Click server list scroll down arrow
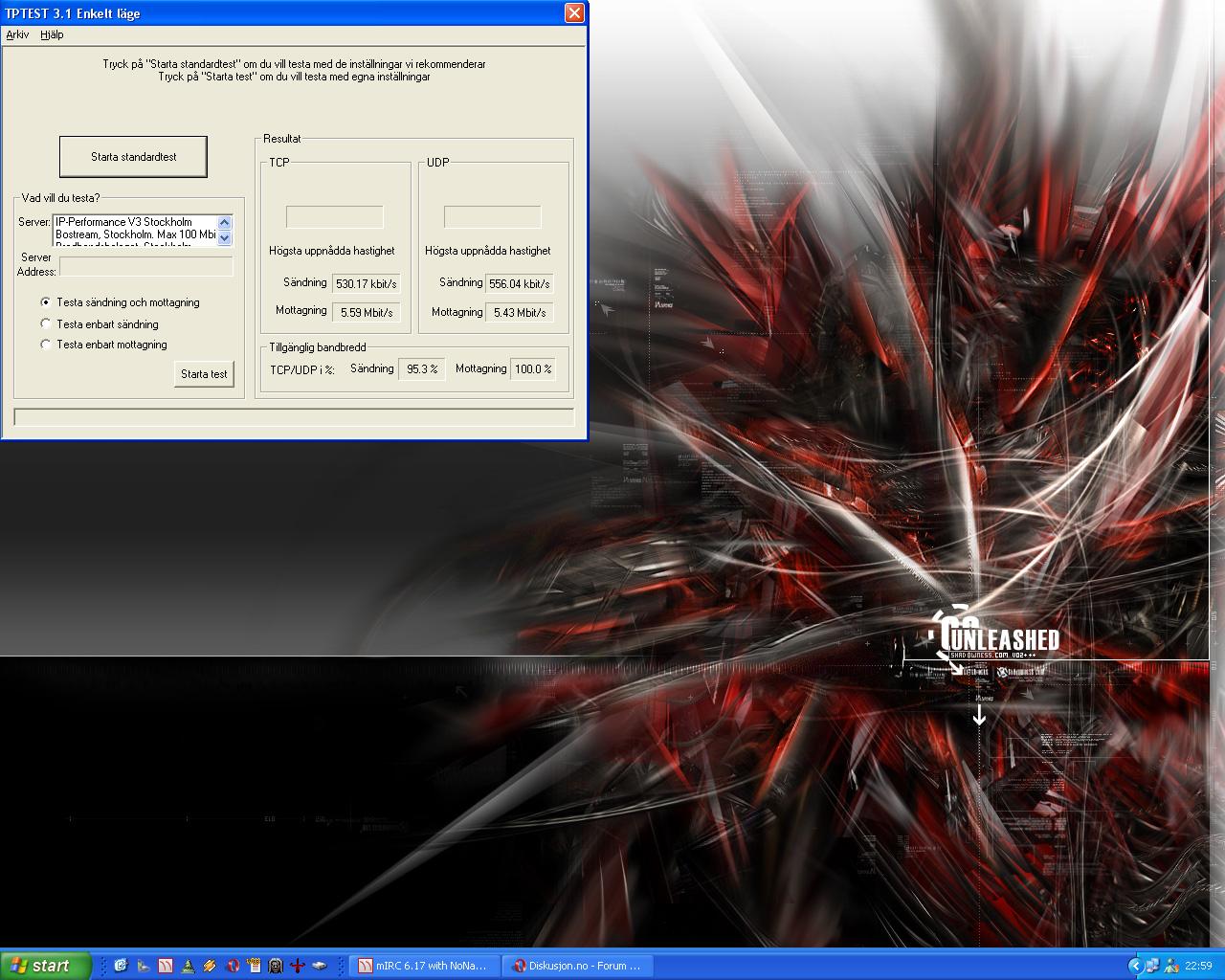1225x980 pixels. click(x=225, y=237)
